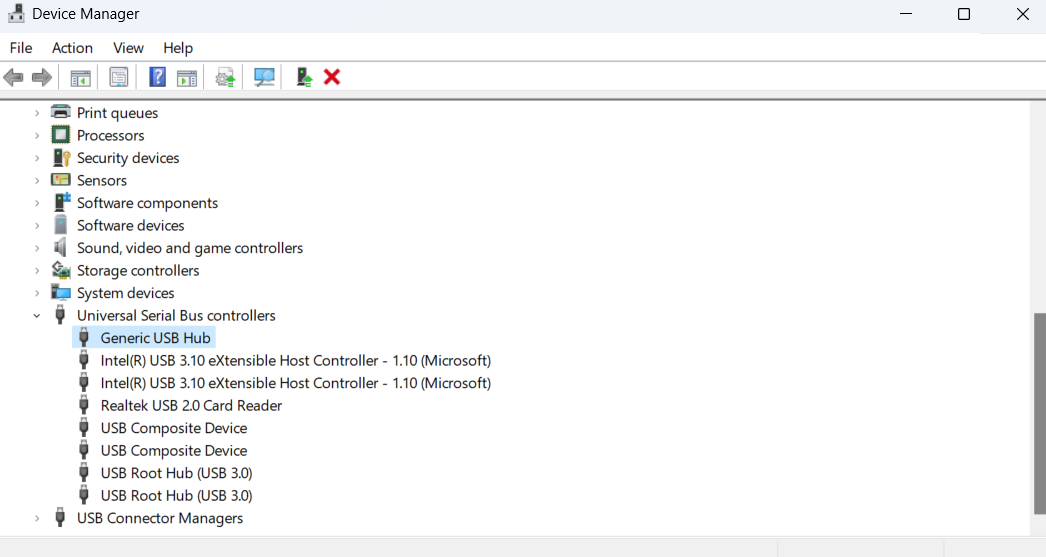Expand the Print queues category
1046x557 pixels.
(x=37, y=113)
